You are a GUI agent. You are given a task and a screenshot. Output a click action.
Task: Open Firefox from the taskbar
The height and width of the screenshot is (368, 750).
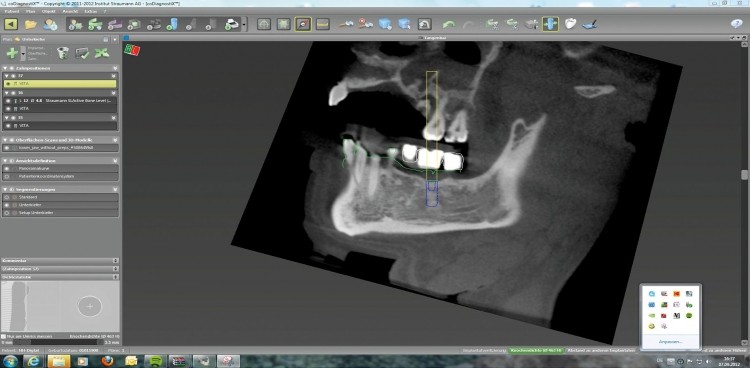108,361
